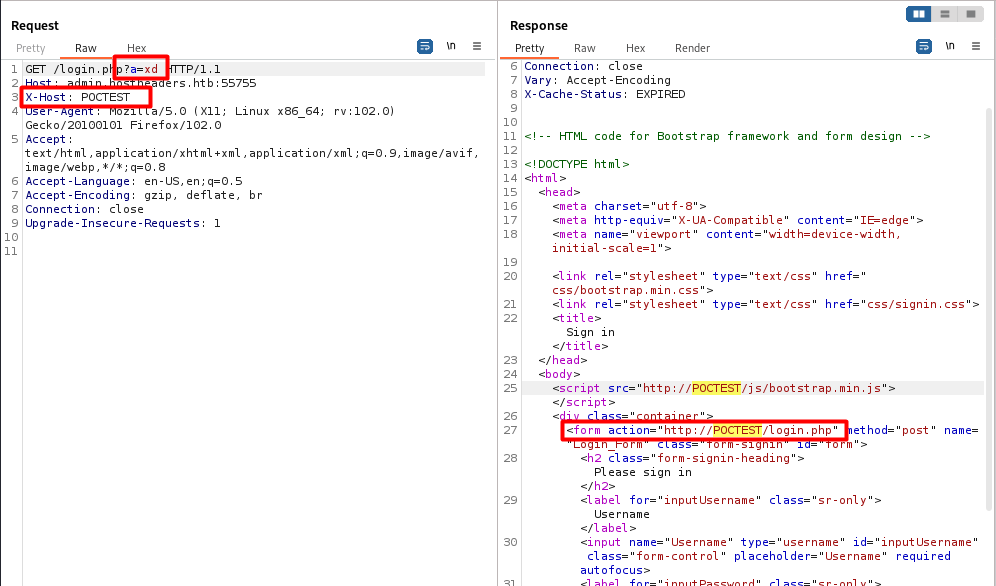Click the script src POCTEST line
This screenshot has height=586, width=996.
pyautogui.click(x=723, y=388)
